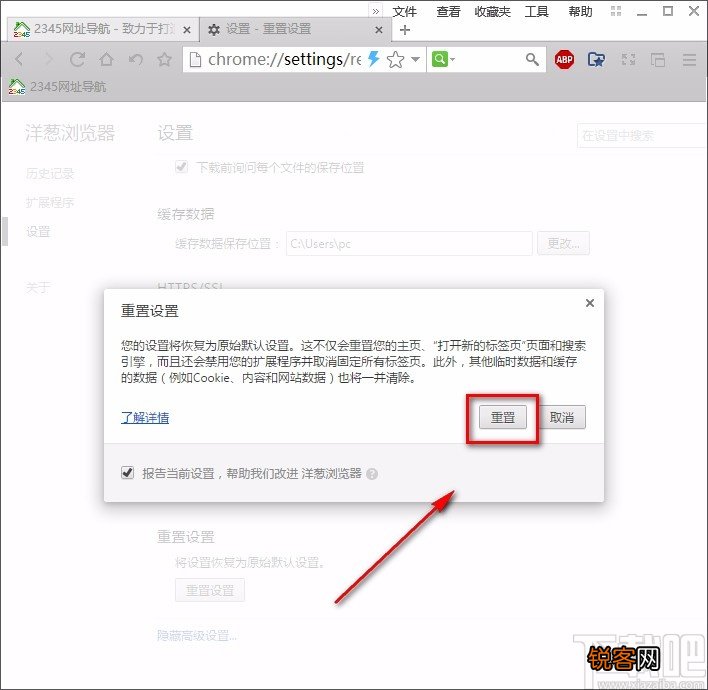Select 扩展程序 in the sidebar
The height and width of the screenshot is (690, 708).
tap(50, 202)
